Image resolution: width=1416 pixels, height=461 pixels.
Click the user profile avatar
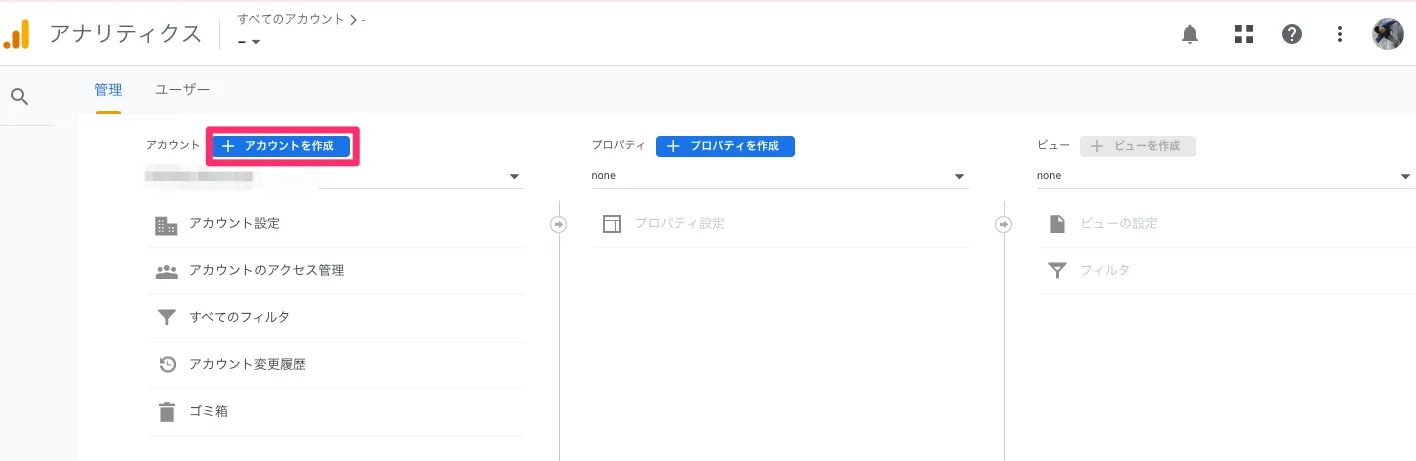(1387, 34)
